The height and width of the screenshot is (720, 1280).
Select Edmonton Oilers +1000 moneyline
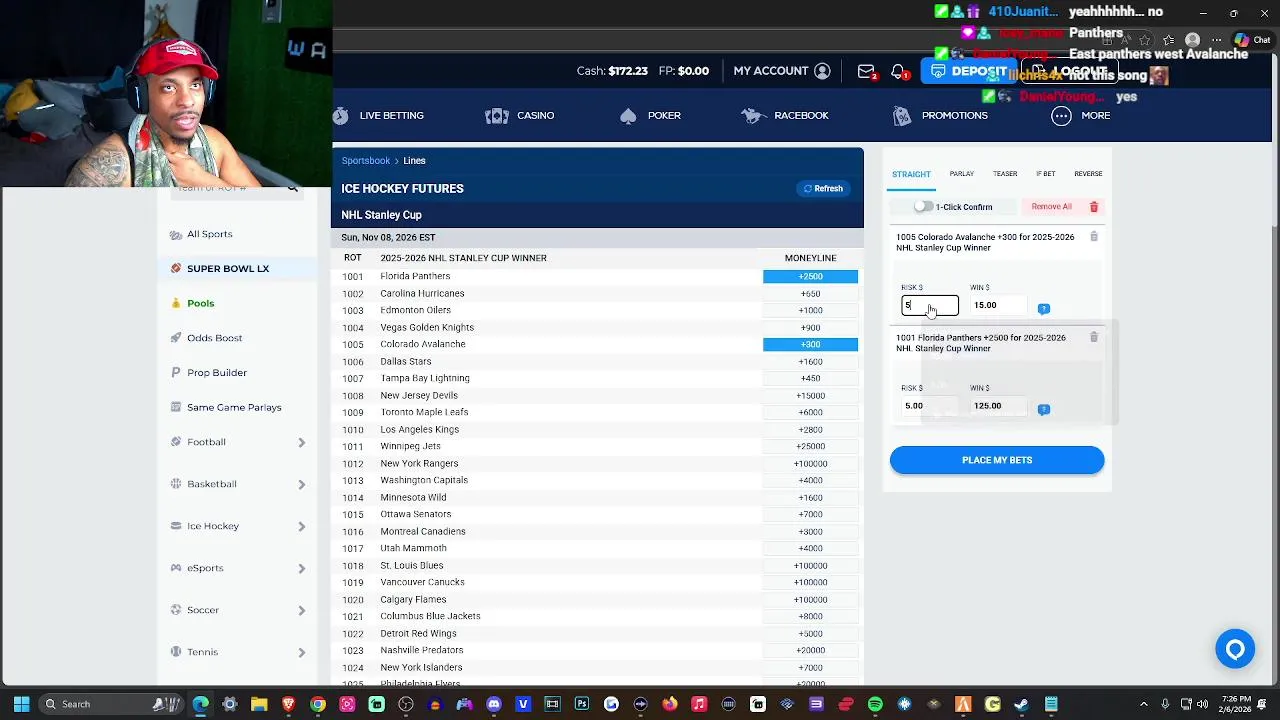point(810,310)
